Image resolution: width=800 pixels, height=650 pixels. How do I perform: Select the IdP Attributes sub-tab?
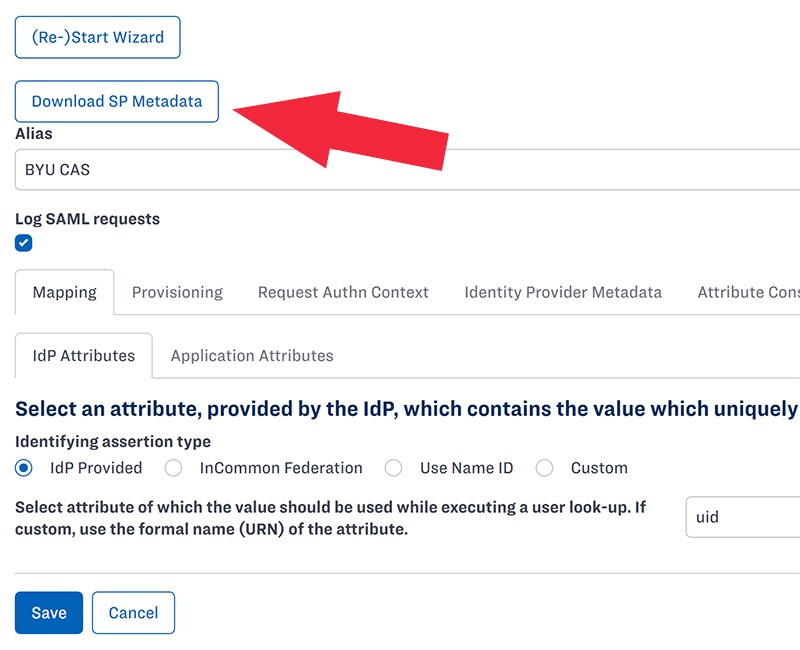[83, 355]
